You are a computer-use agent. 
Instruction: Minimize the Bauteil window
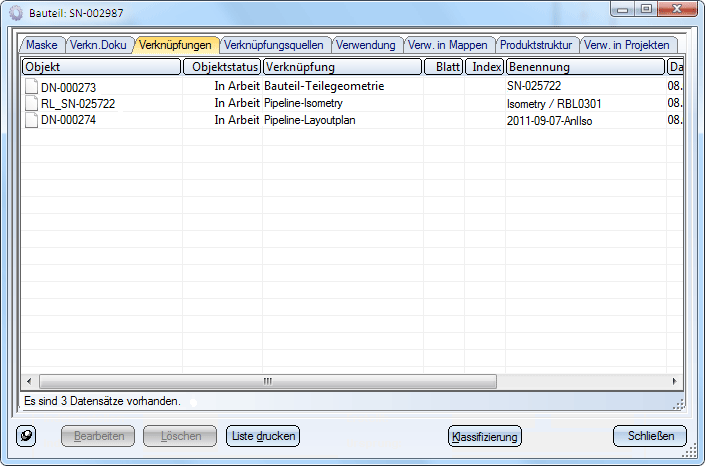pyautogui.click(x=623, y=9)
